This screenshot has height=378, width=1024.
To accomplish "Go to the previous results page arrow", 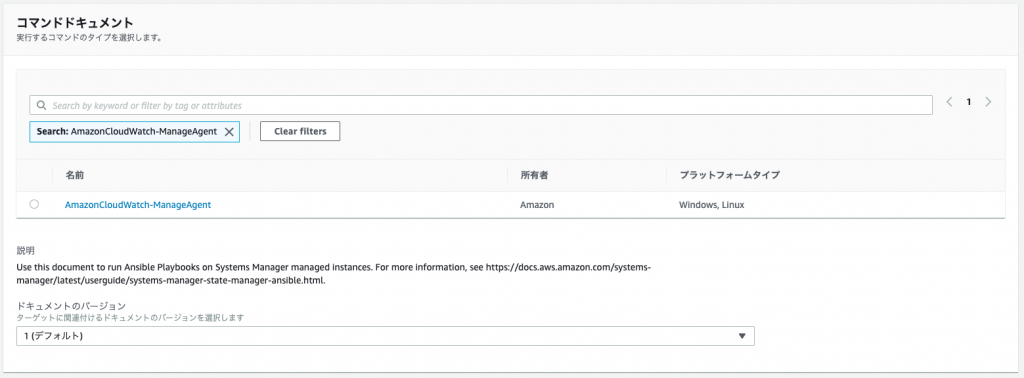I will (950, 102).
